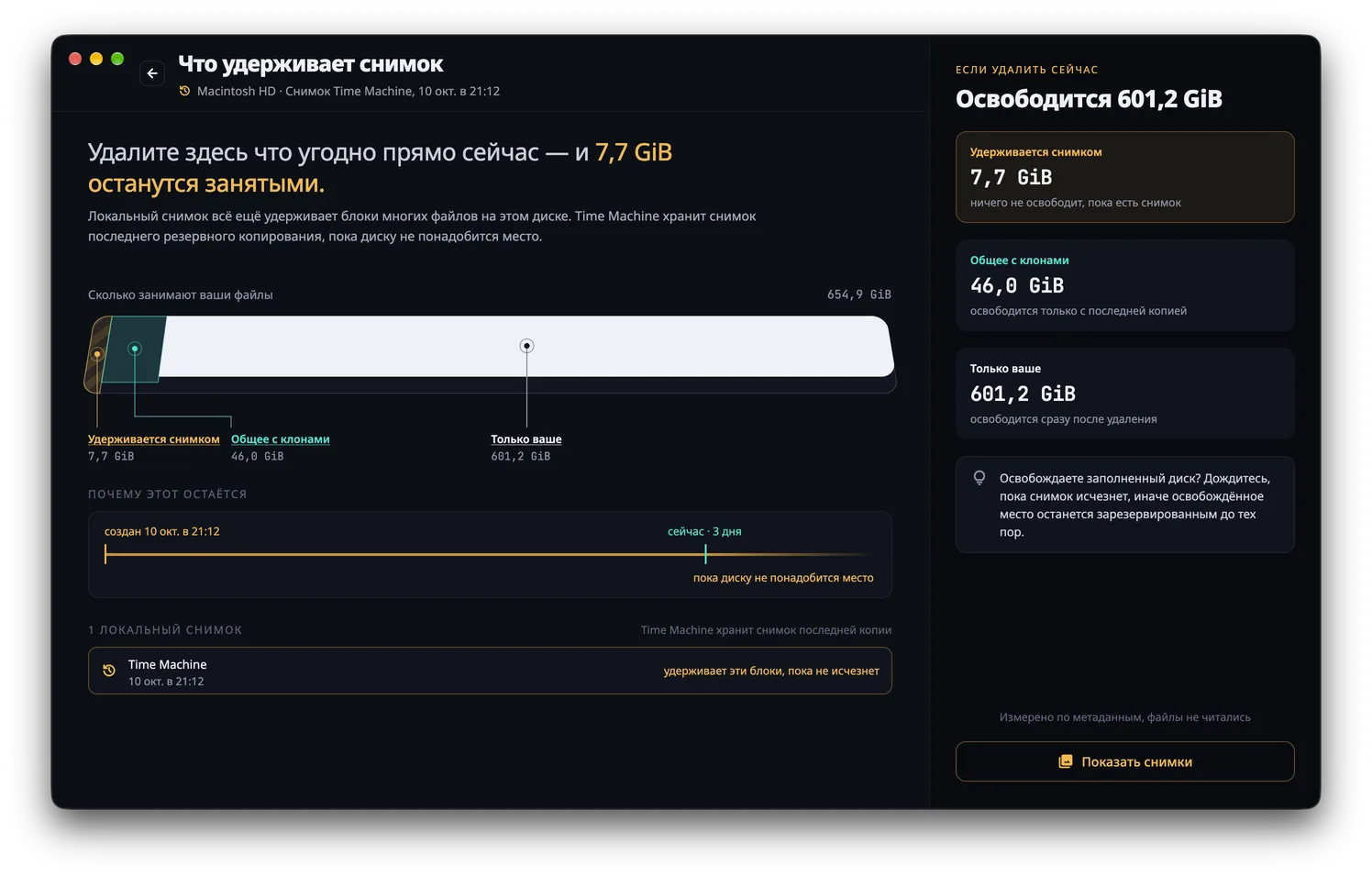The height and width of the screenshot is (877, 1372).
Task: Click the text пока диску не понадобится место
Action: pyautogui.click(x=783, y=578)
